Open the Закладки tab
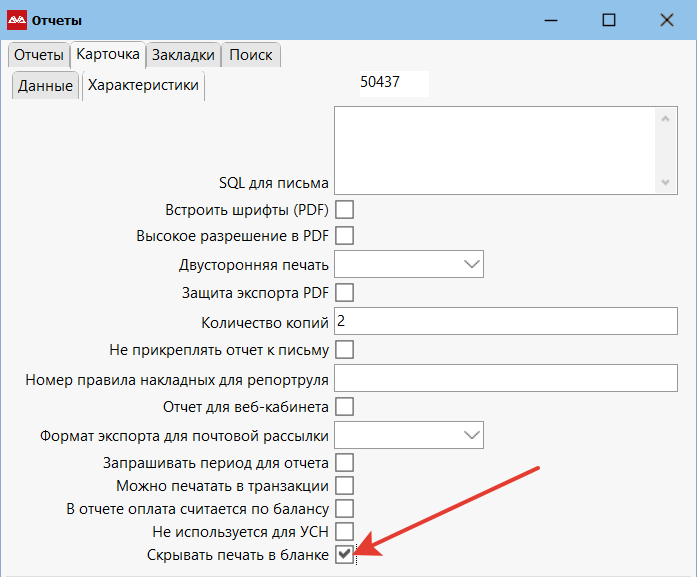Viewport: 697px width, 577px height. 183,55
